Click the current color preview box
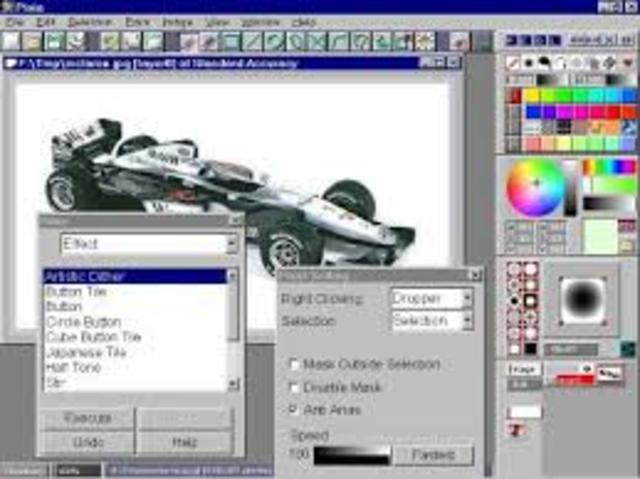 click(x=600, y=237)
